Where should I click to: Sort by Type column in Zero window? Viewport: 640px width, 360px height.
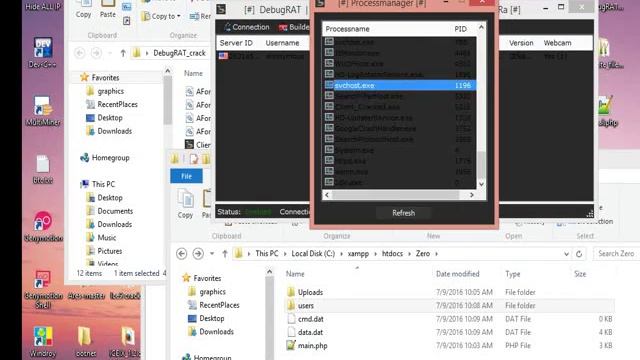pyautogui.click(x=513, y=274)
